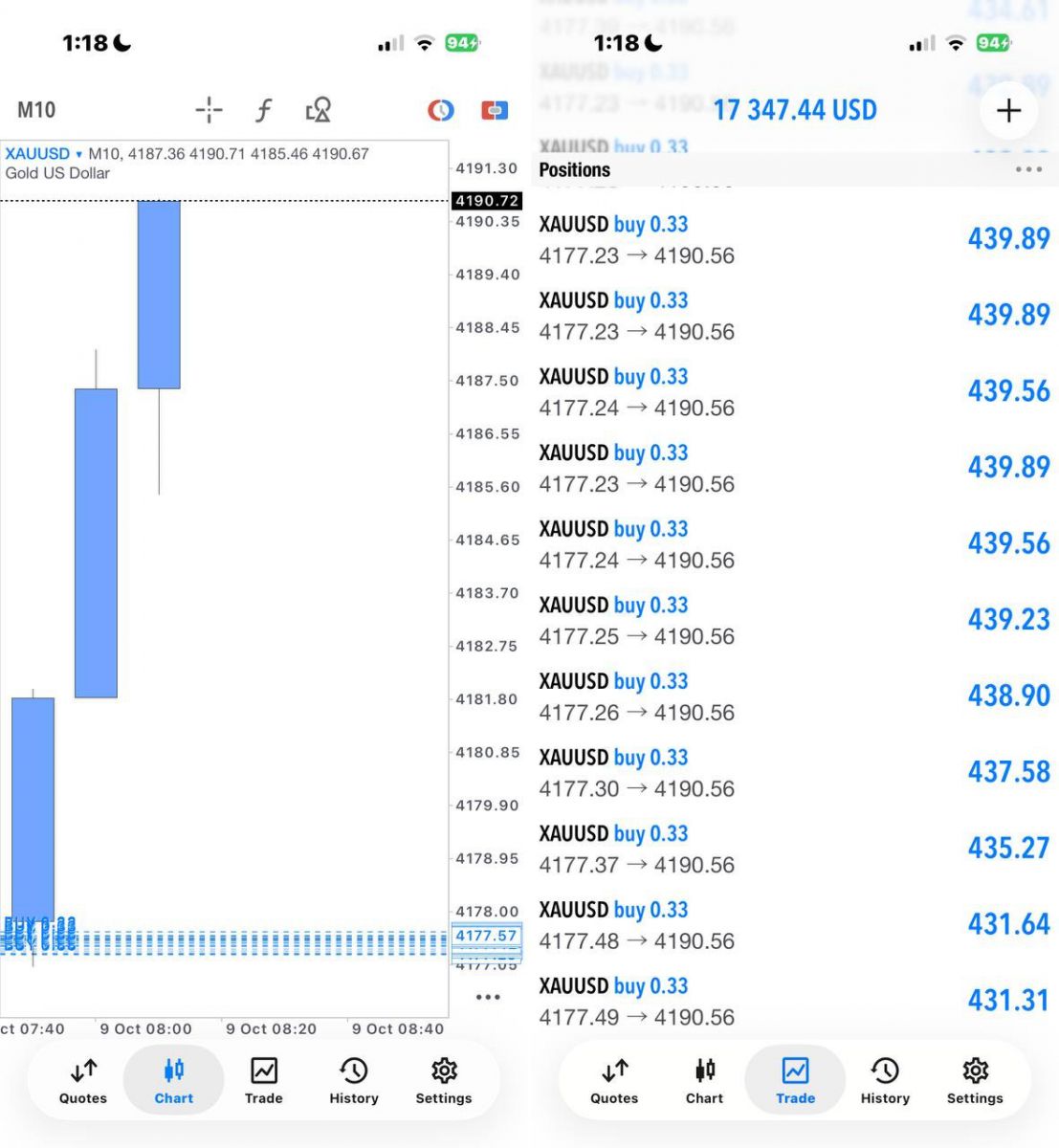This screenshot has width=1059, height=1148.
Task: Tap the 435.27 profit value
Action: click(x=1009, y=848)
